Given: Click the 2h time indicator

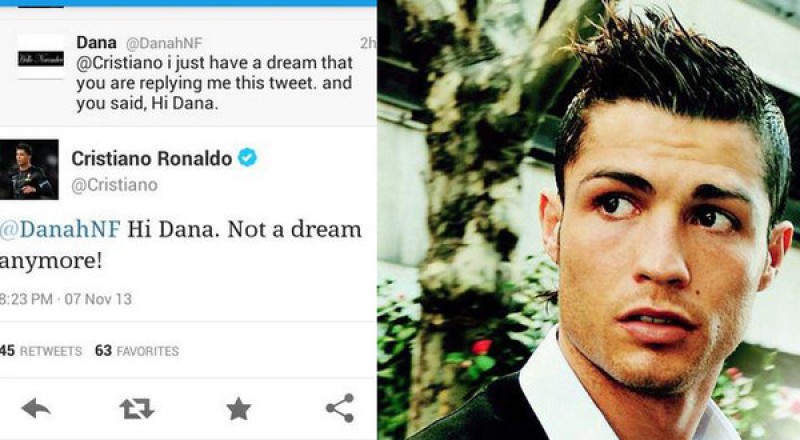Looking at the screenshot, I should (368, 43).
